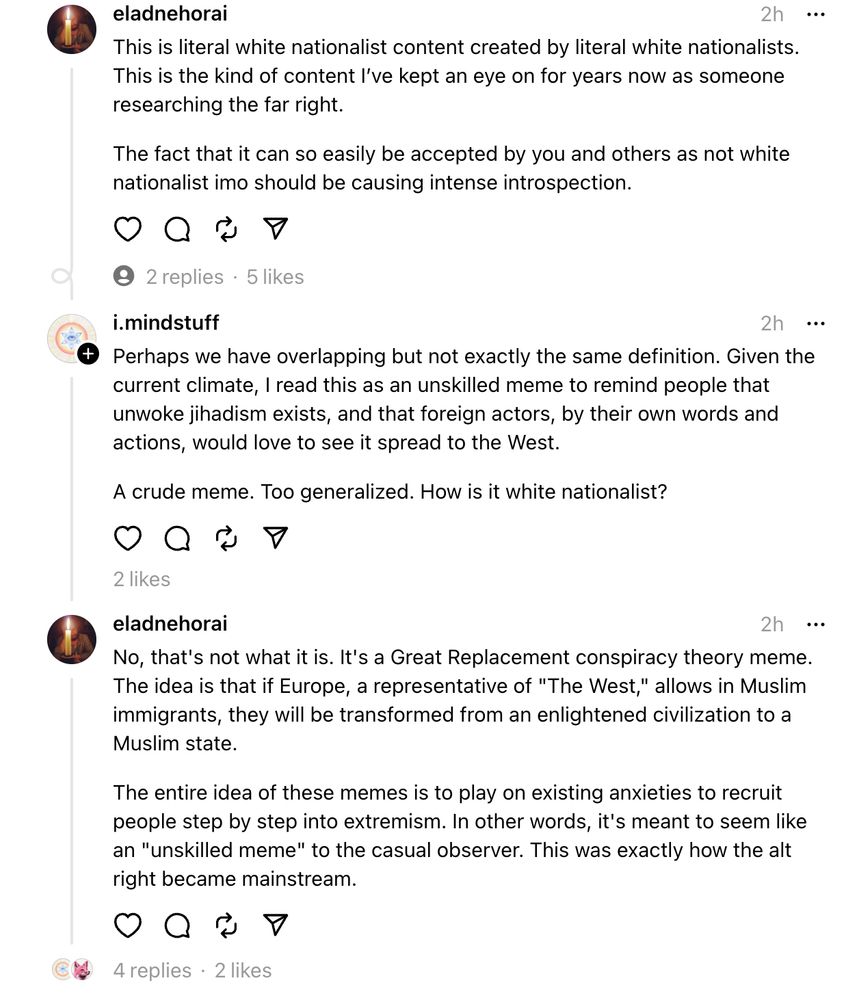
Task: Follow i.mindstuff via the plus badge
Action: (x=87, y=352)
